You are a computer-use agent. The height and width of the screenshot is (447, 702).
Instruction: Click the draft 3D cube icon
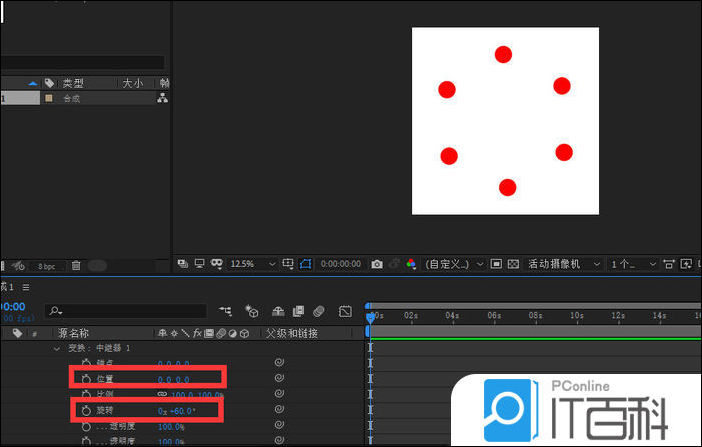tap(252, 311)
